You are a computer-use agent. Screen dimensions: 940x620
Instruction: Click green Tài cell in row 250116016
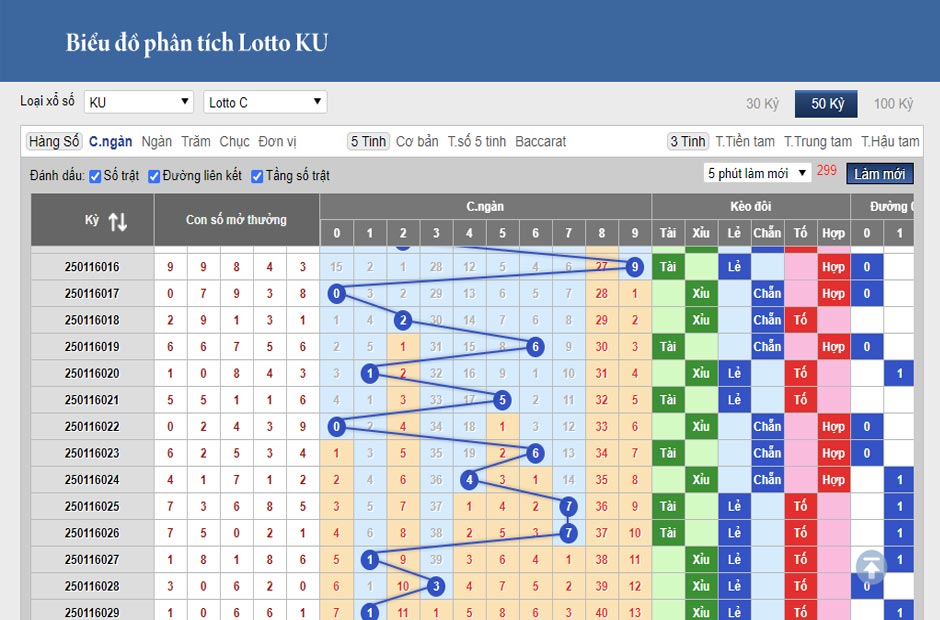[x=668, y=267]
